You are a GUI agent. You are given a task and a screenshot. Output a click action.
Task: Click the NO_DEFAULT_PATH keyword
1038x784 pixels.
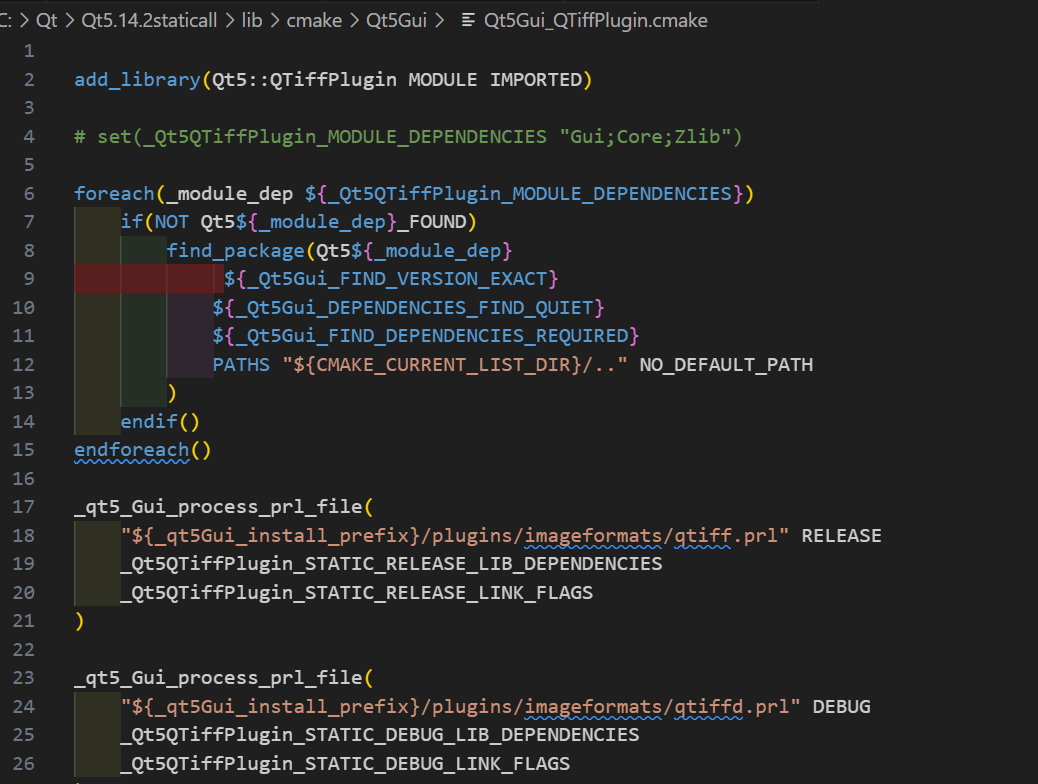coord(726,365)
